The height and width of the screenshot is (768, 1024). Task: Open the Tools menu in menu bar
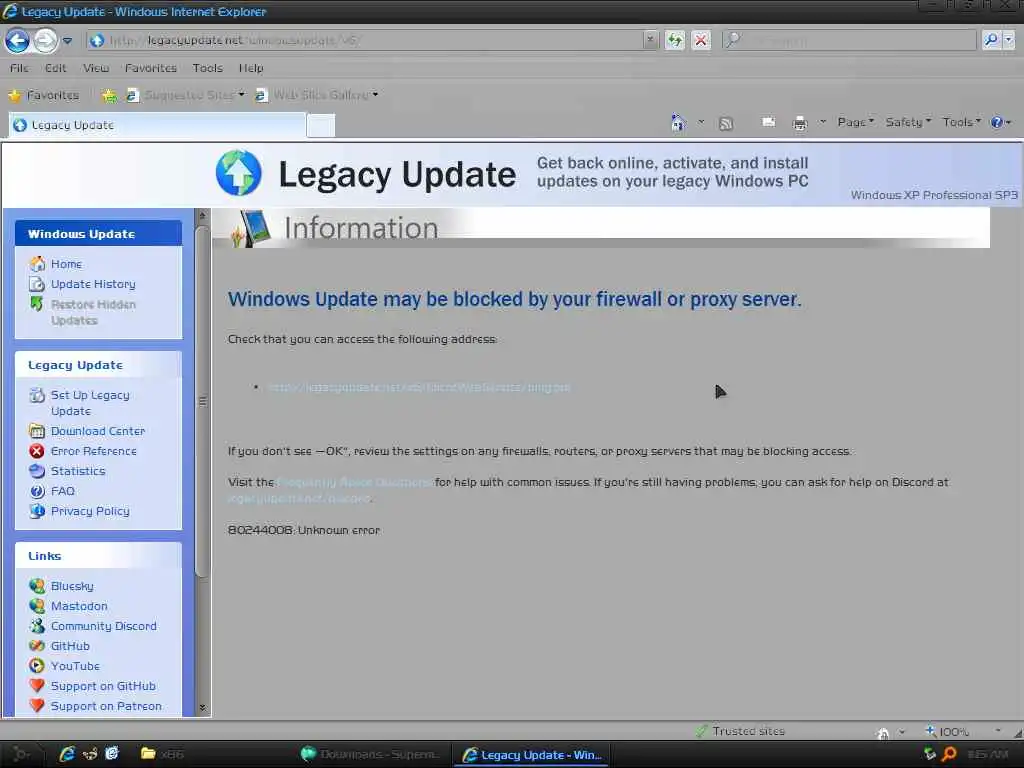pyautogui.click(x=208, y=68)
